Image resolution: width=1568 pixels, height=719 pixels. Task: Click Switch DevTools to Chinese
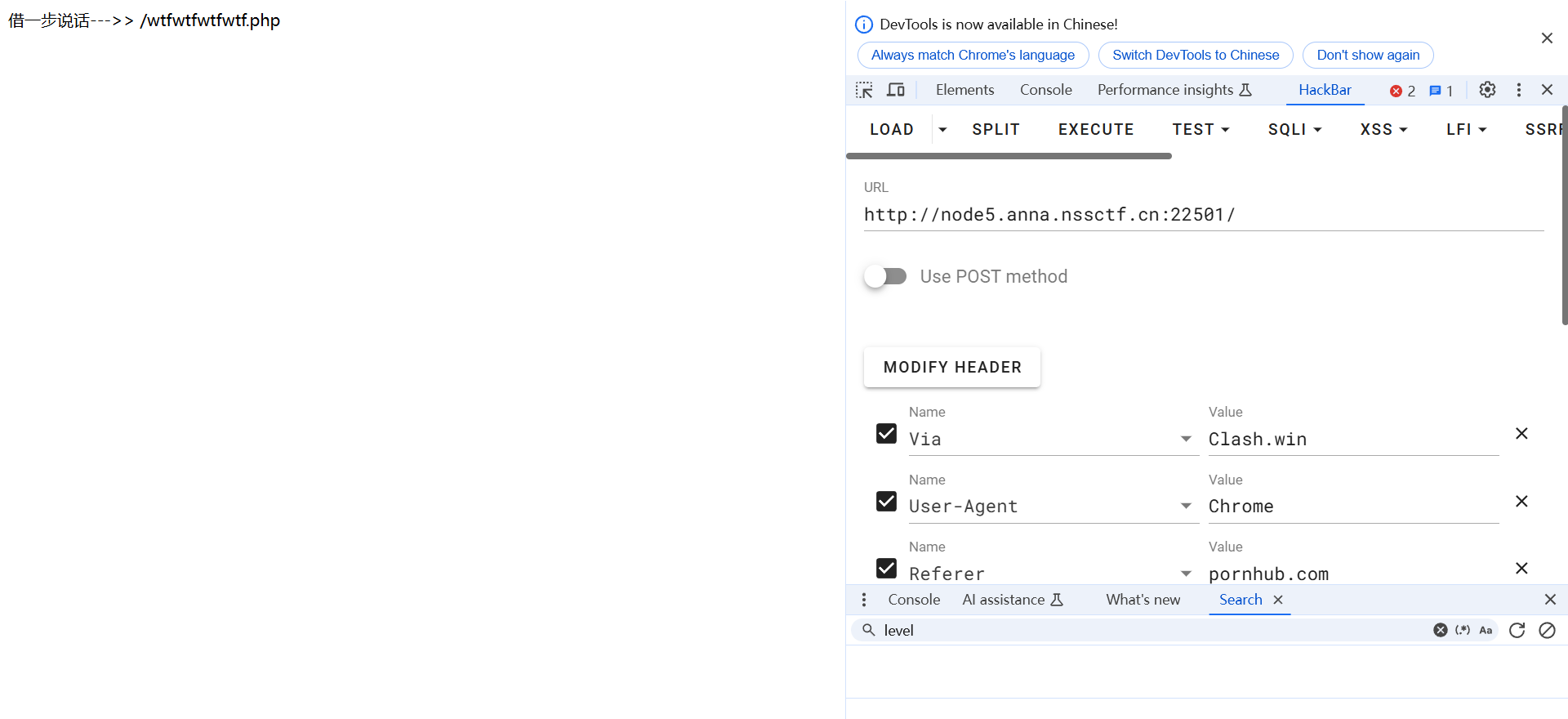[x=1196, y=55]
